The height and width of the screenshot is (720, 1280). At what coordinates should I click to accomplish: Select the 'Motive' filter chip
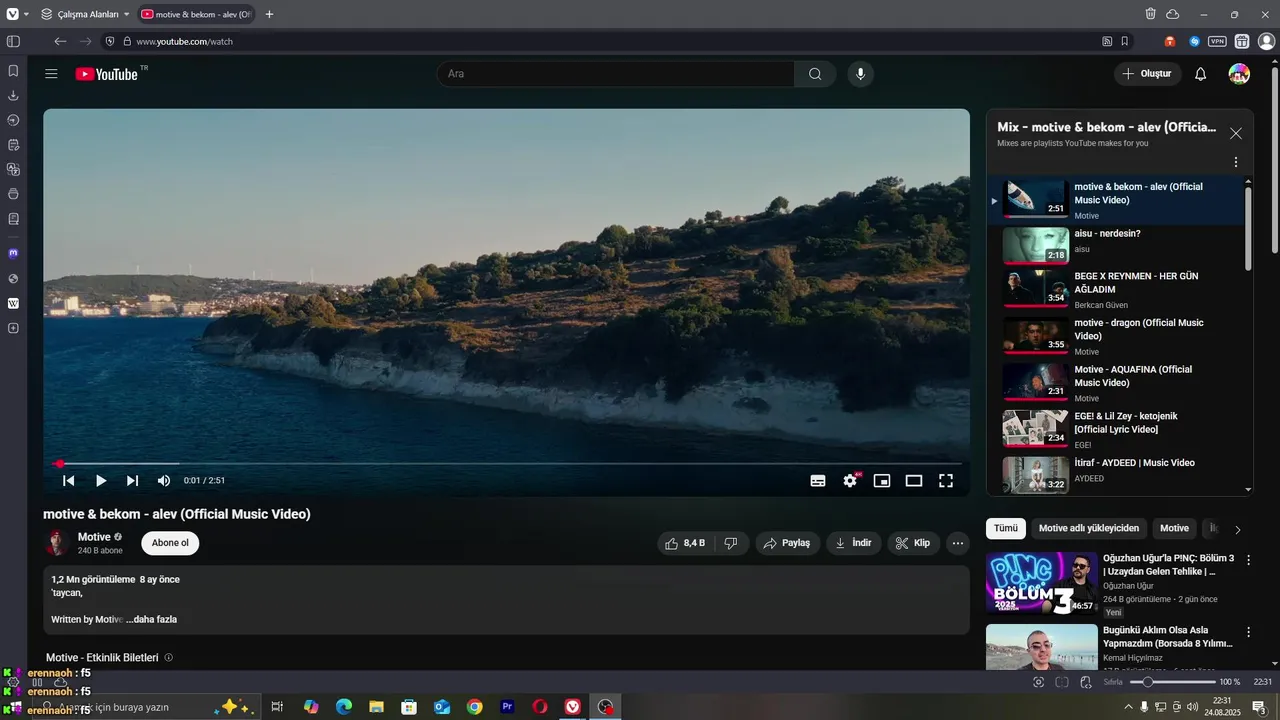coord(1174,528)
